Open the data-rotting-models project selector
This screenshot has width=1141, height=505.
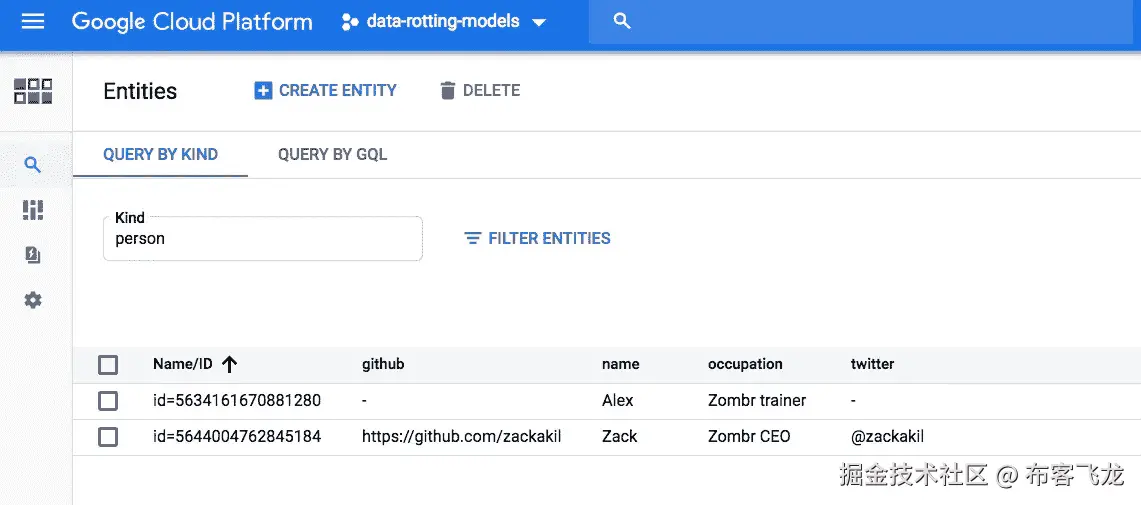[x=444, y=22]
